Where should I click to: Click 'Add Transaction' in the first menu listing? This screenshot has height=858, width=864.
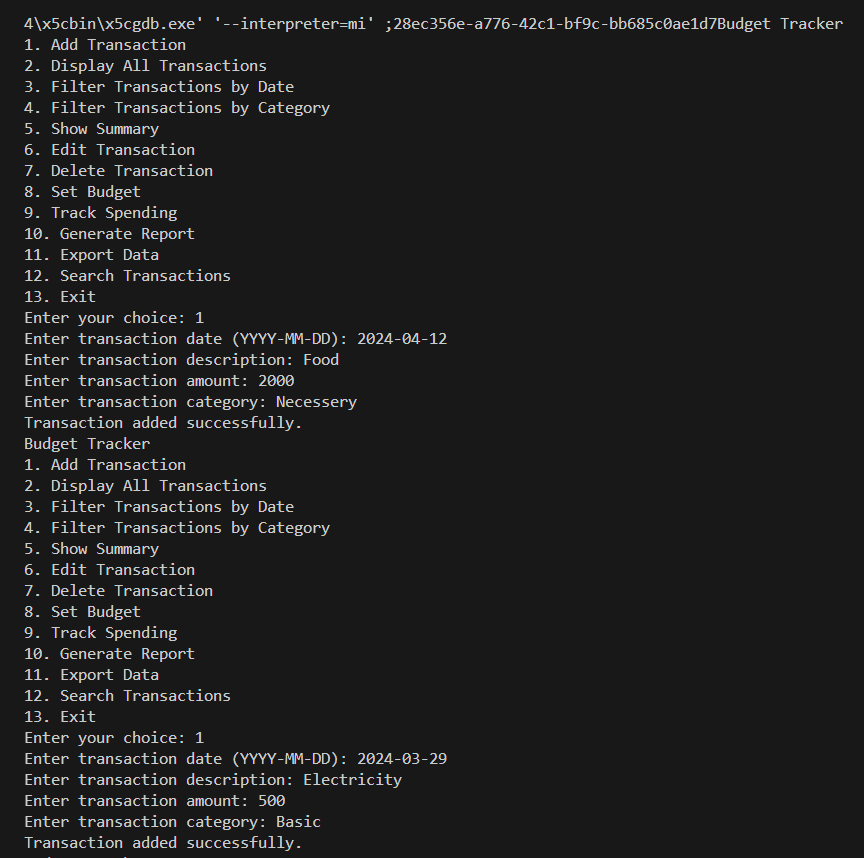coord(118,44)
